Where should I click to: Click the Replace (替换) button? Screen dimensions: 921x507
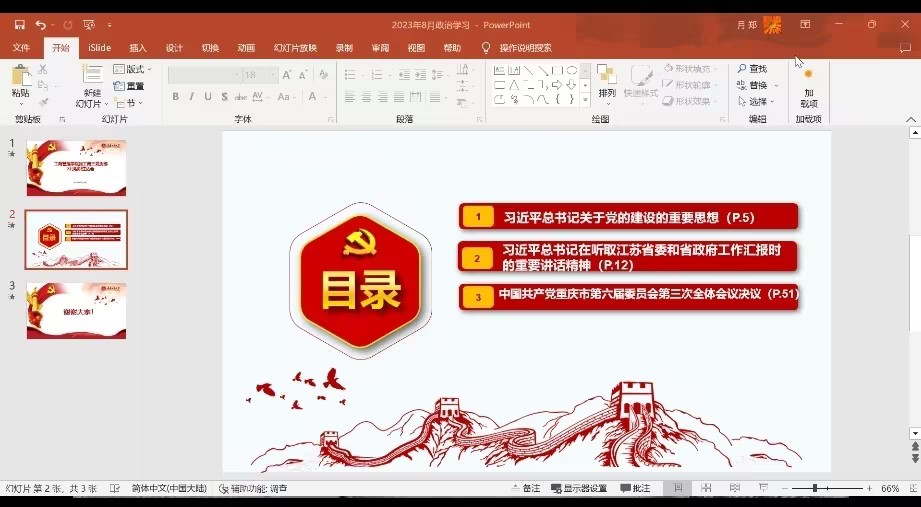pyautogui.click(x=754, y=86)
